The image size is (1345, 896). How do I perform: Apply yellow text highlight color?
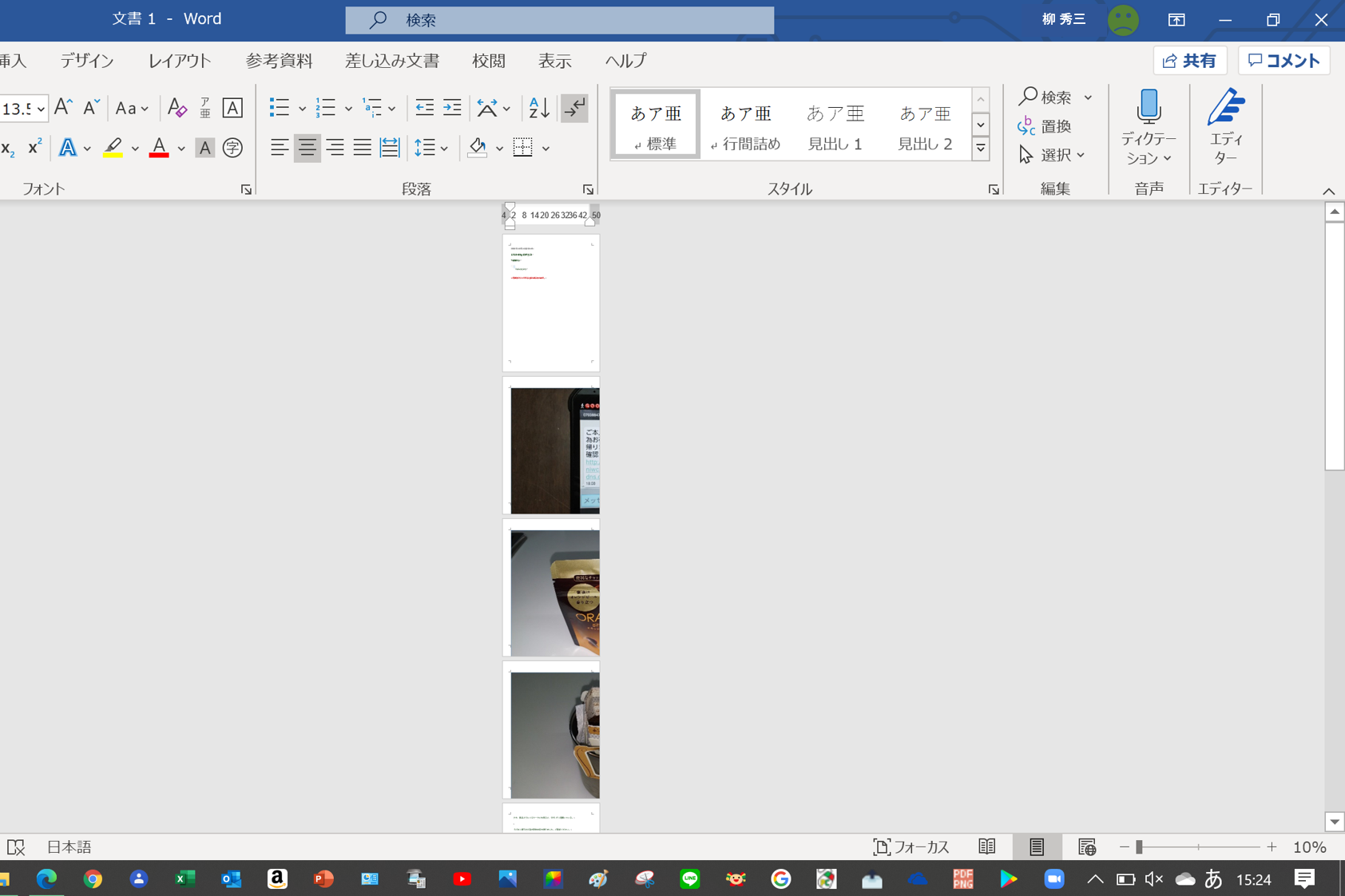tap(113, 148)
